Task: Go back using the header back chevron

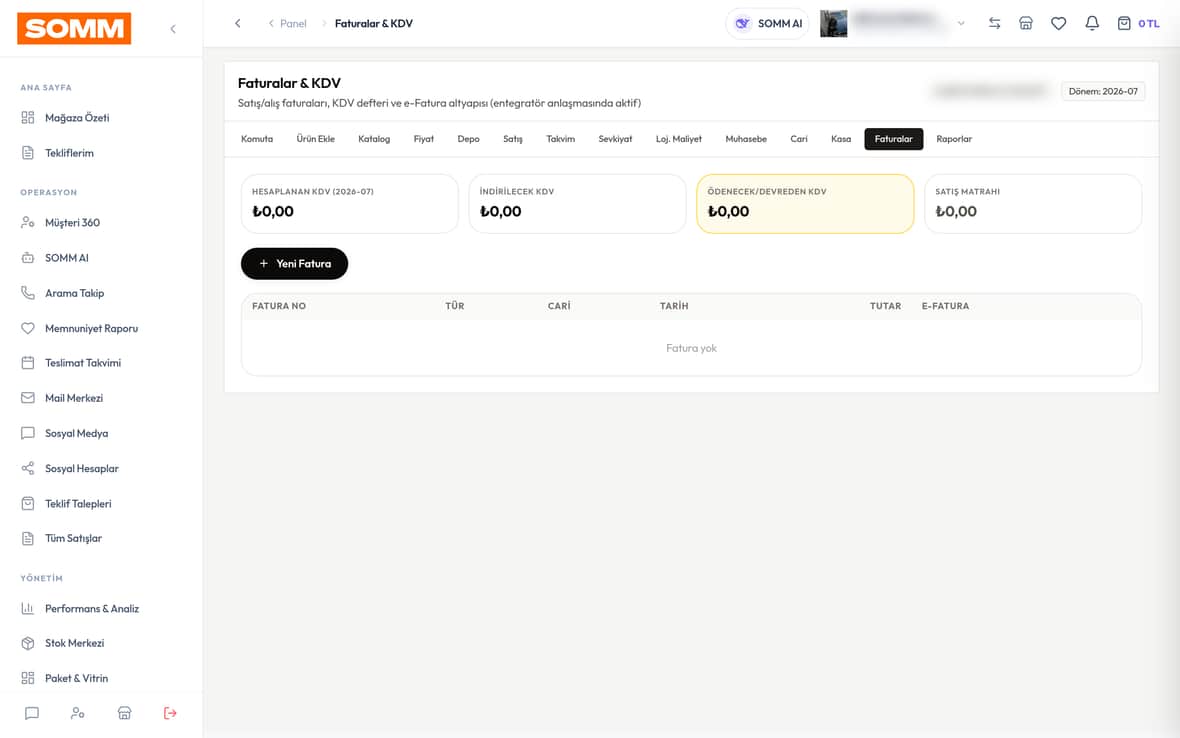Action: 238,23
